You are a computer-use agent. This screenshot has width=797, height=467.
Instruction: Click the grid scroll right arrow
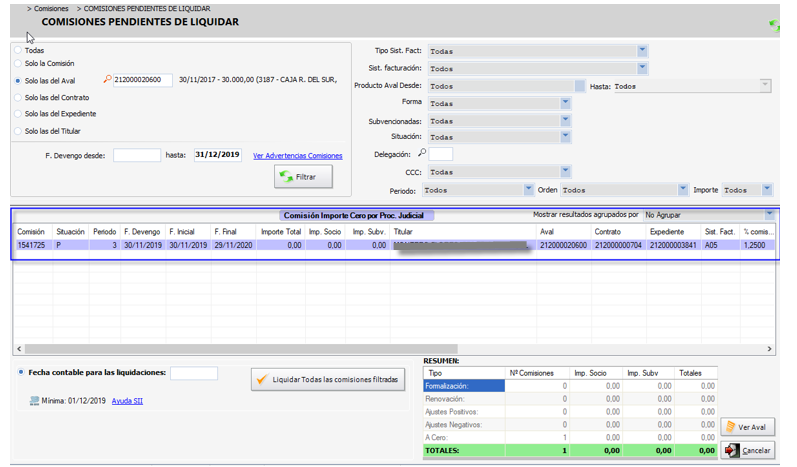769,349
